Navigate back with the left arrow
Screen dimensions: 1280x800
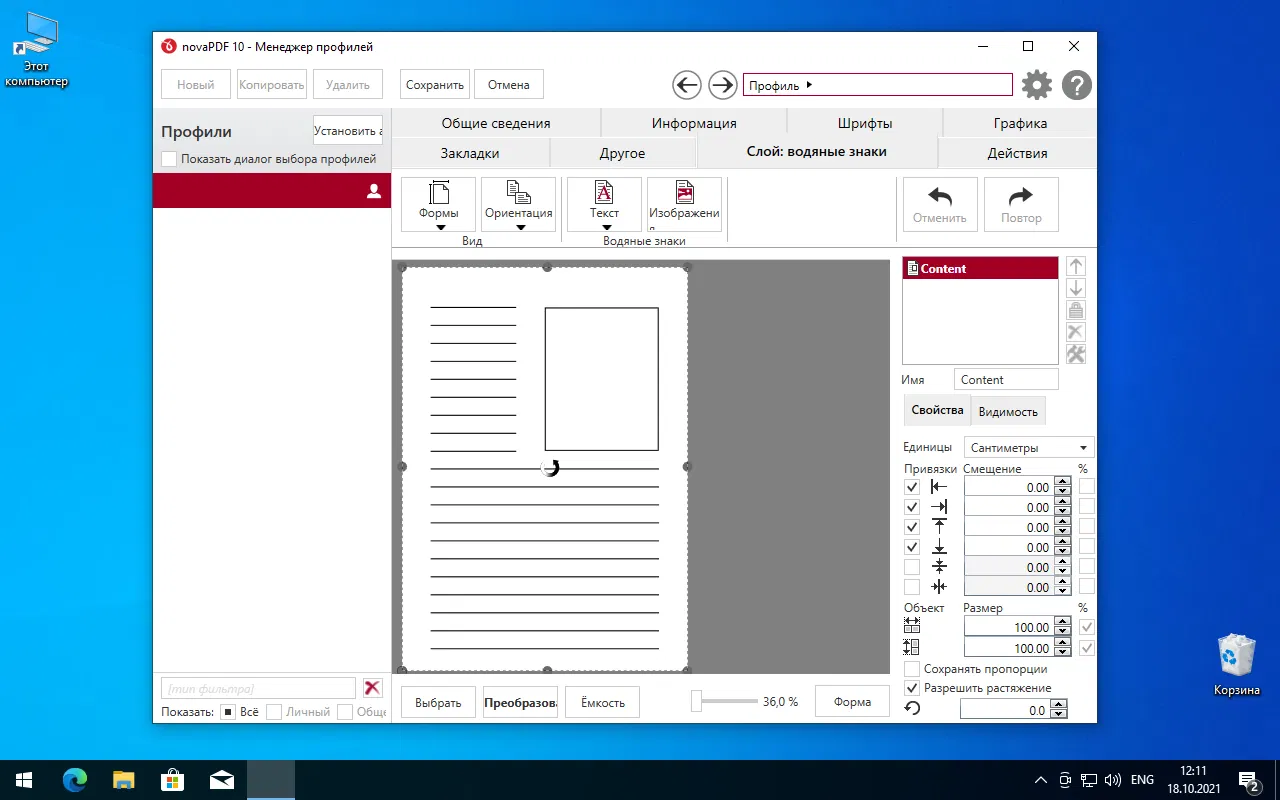[x=687, y=85]
